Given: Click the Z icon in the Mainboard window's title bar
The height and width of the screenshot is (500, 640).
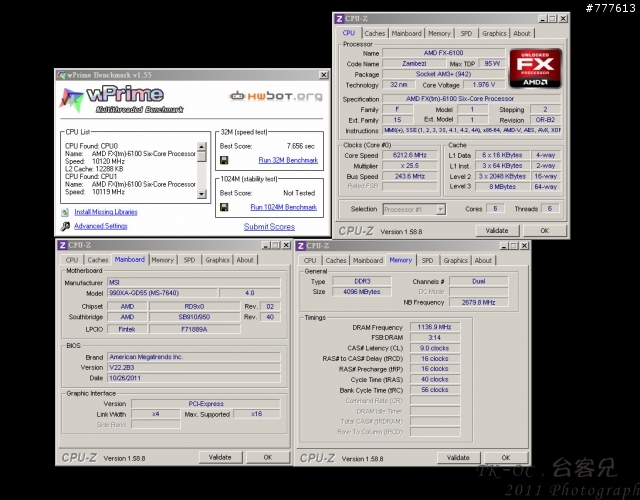Looking at the screenshot, I should point(62,245).
